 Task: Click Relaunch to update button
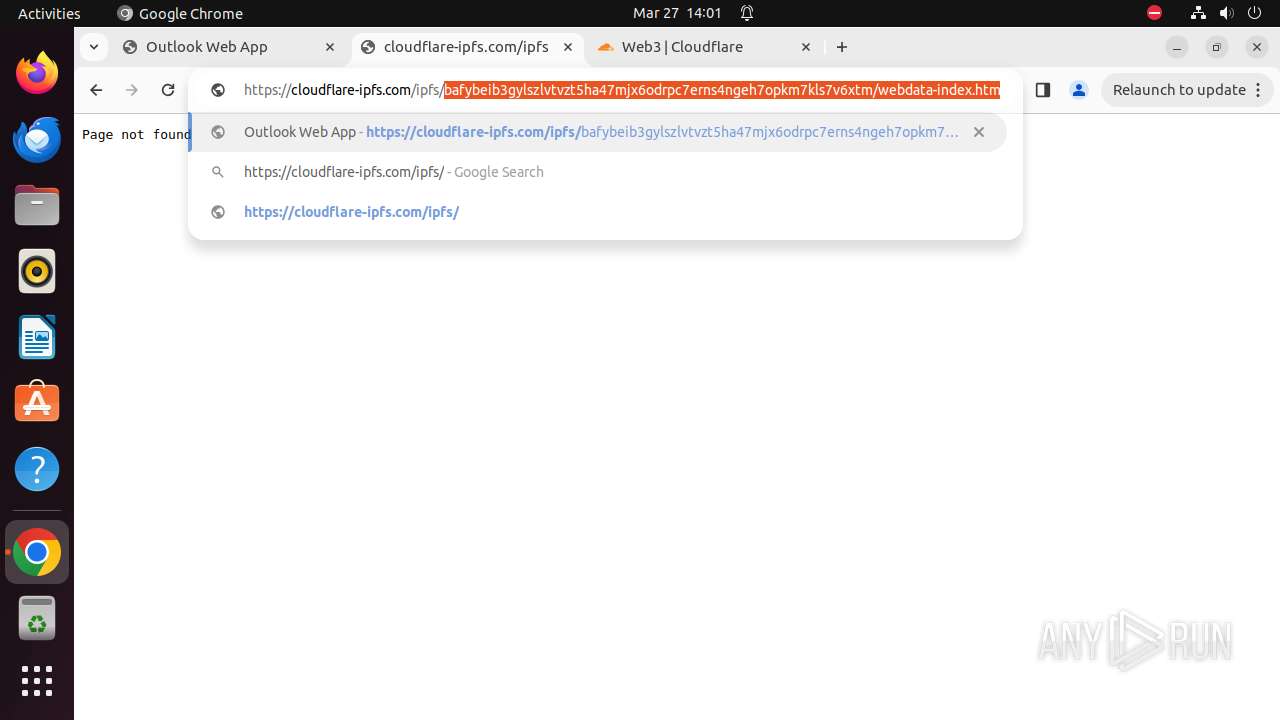(x=1187, y=90)
